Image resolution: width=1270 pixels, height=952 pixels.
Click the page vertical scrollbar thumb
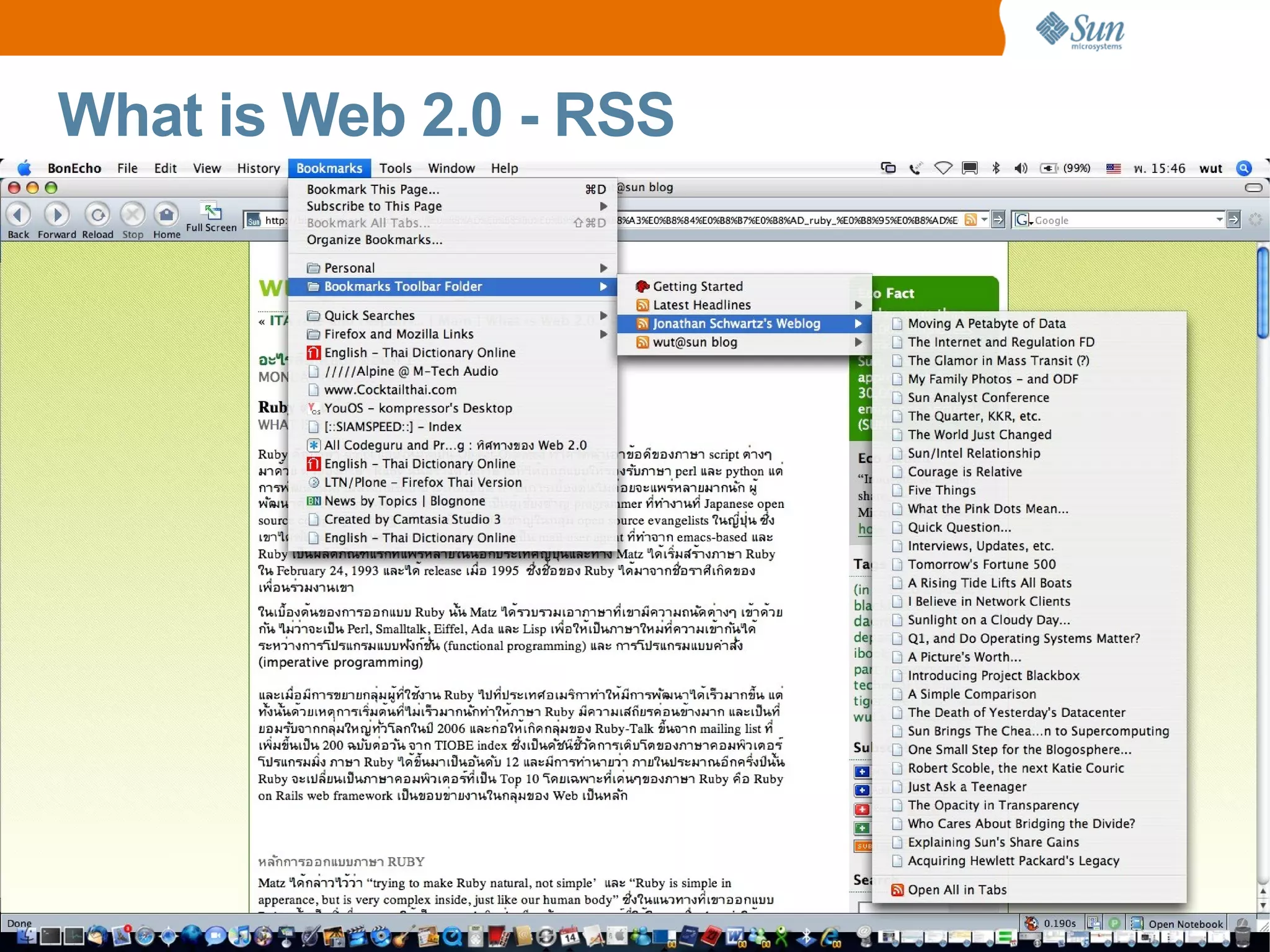pyautogui.click(x=1263, y=291)
